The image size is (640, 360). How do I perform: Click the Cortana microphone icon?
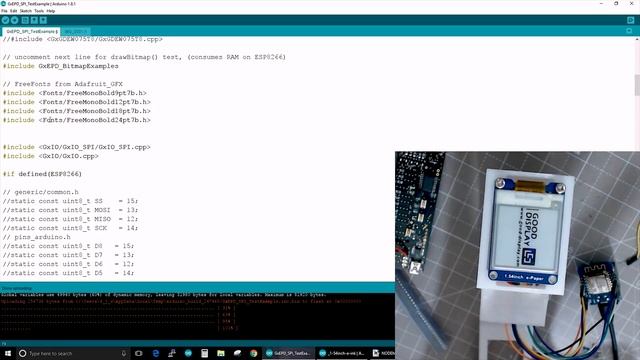[124, 353]
